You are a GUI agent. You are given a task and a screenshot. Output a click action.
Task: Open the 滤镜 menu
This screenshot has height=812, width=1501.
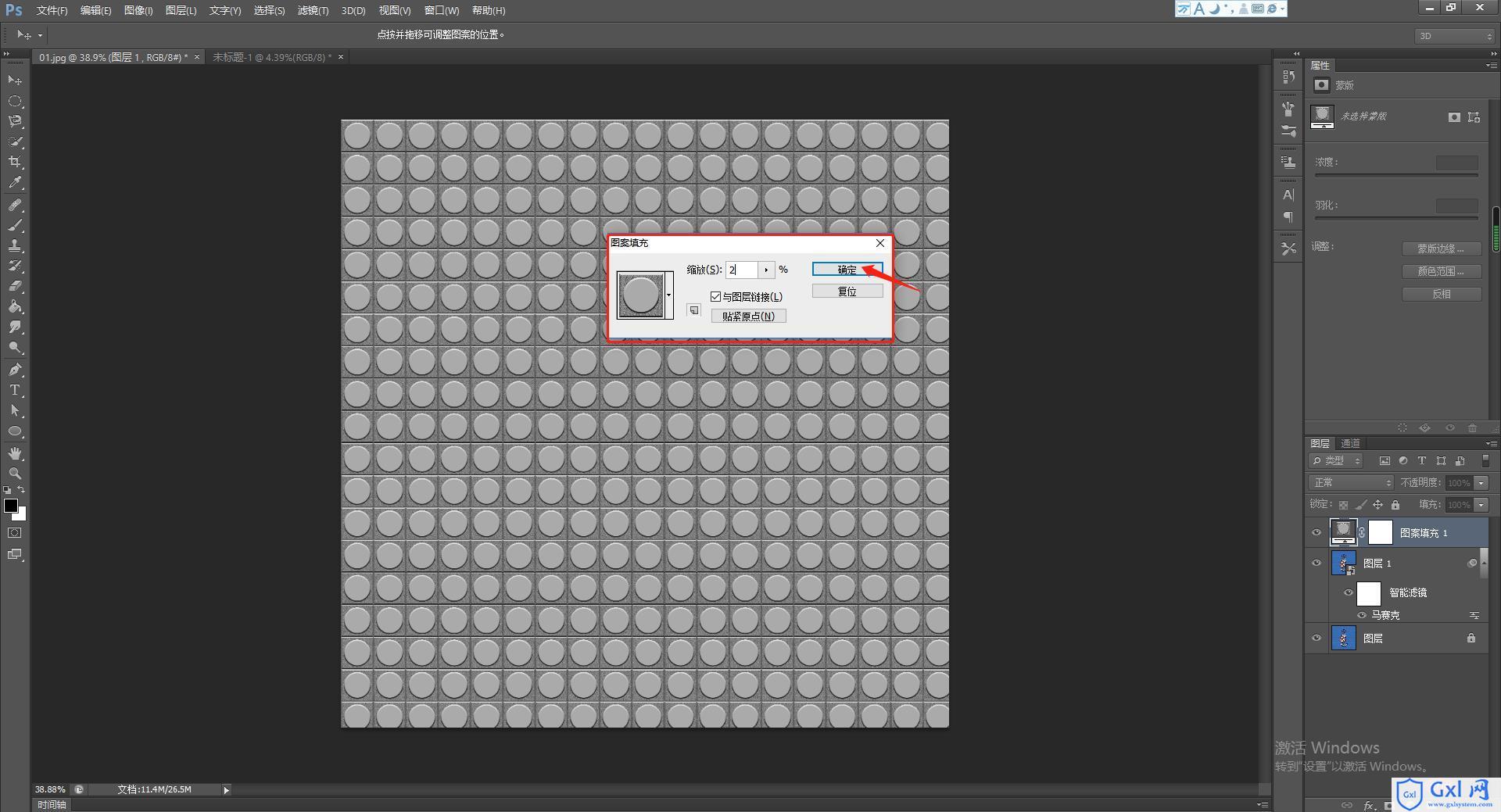313,10
